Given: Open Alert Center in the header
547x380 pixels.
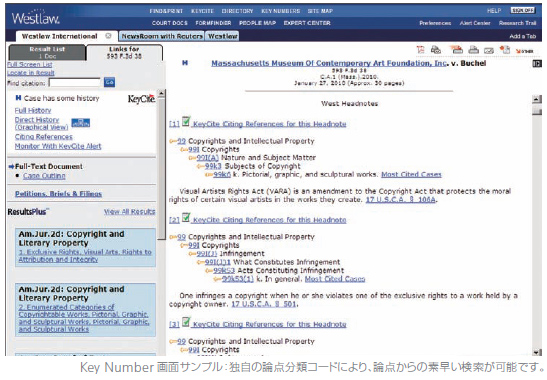Looking at the screenshot, I should [x=475, y=23].
